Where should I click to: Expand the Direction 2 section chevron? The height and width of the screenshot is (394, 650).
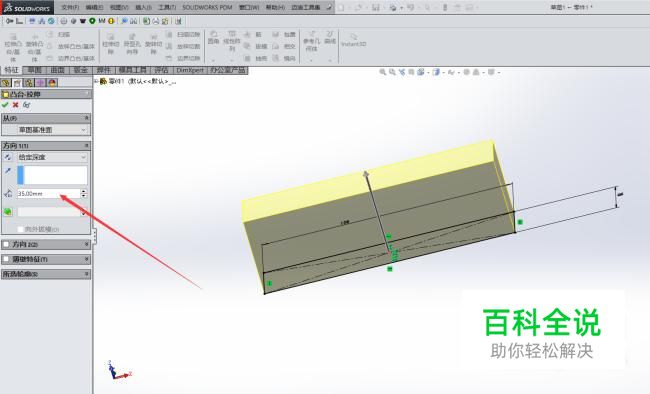click(87, 244)
